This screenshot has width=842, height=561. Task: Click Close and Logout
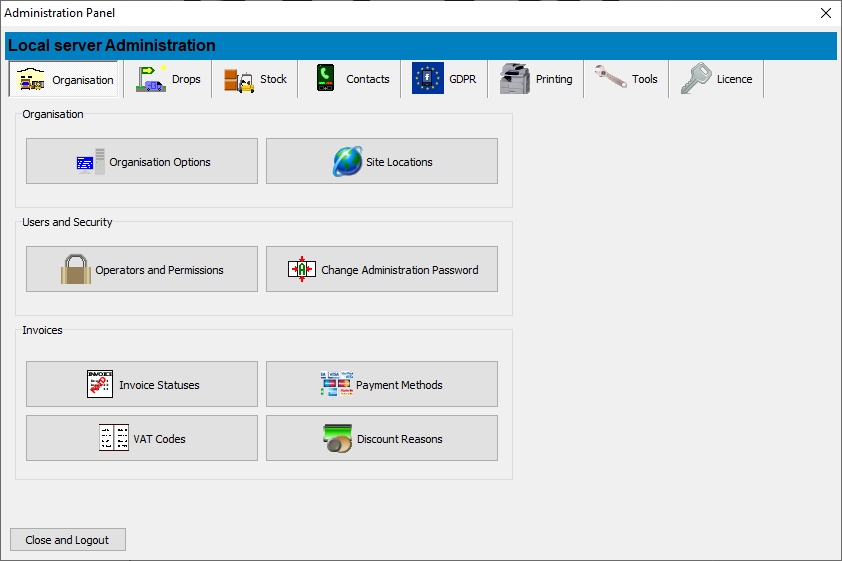(x=68, y=540)
